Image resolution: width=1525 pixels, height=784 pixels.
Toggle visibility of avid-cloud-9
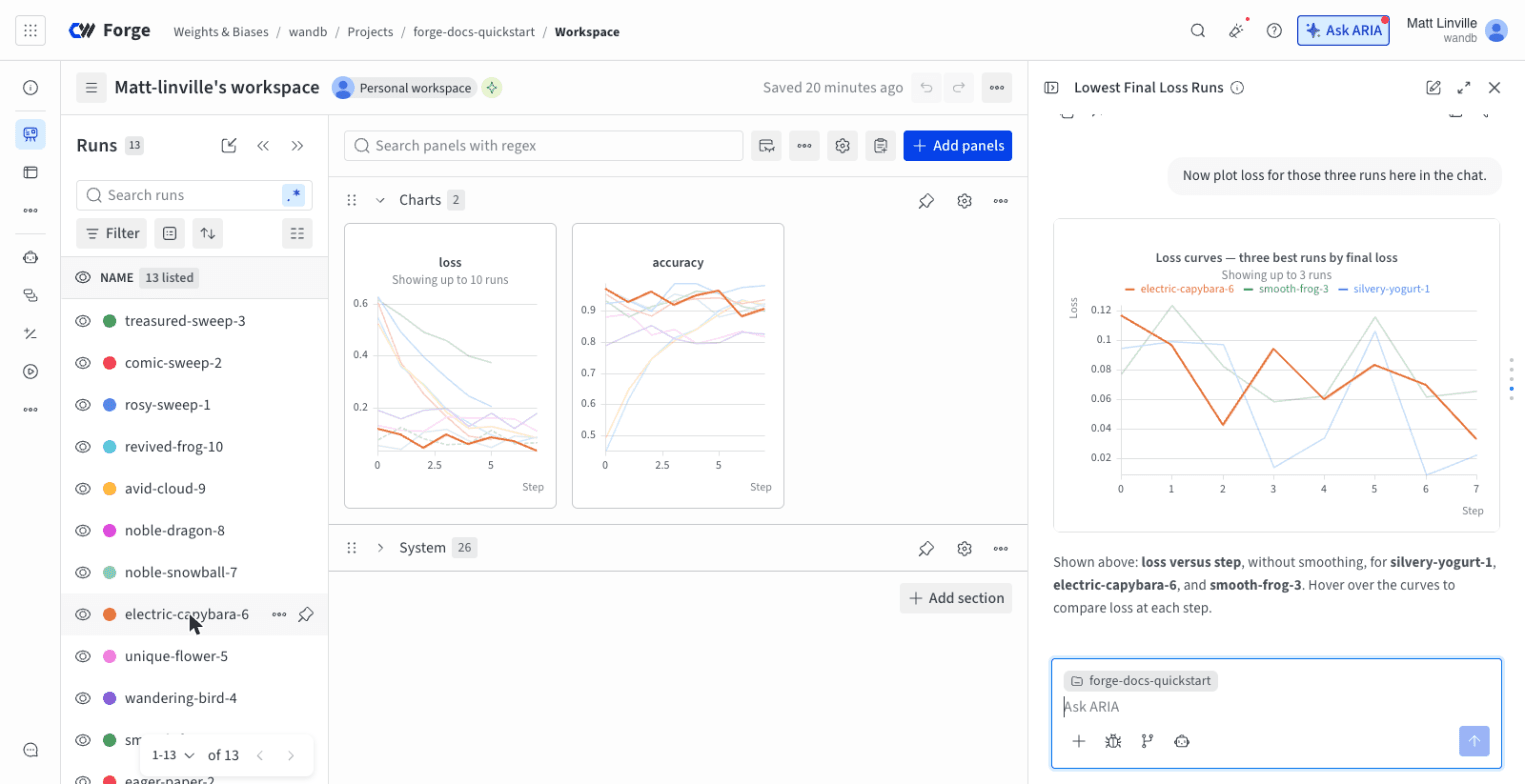click(83, 489)
